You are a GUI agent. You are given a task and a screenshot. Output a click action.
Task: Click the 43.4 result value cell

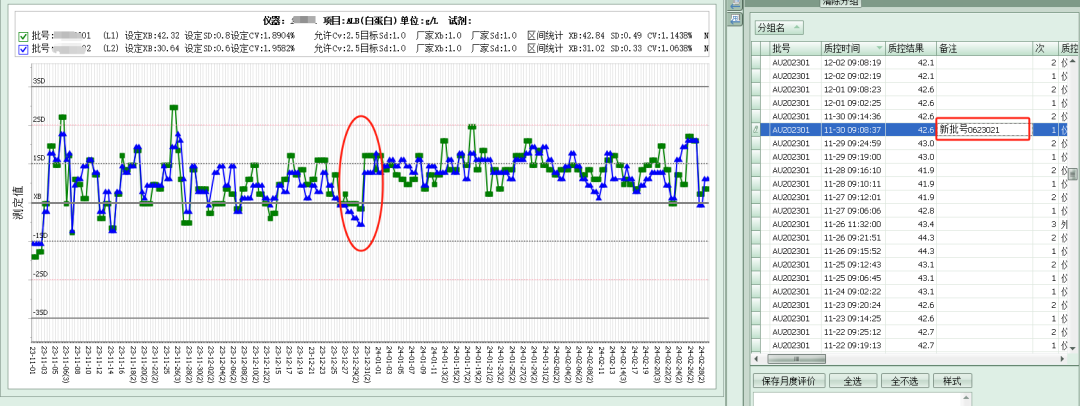click(x=911, y=224)
